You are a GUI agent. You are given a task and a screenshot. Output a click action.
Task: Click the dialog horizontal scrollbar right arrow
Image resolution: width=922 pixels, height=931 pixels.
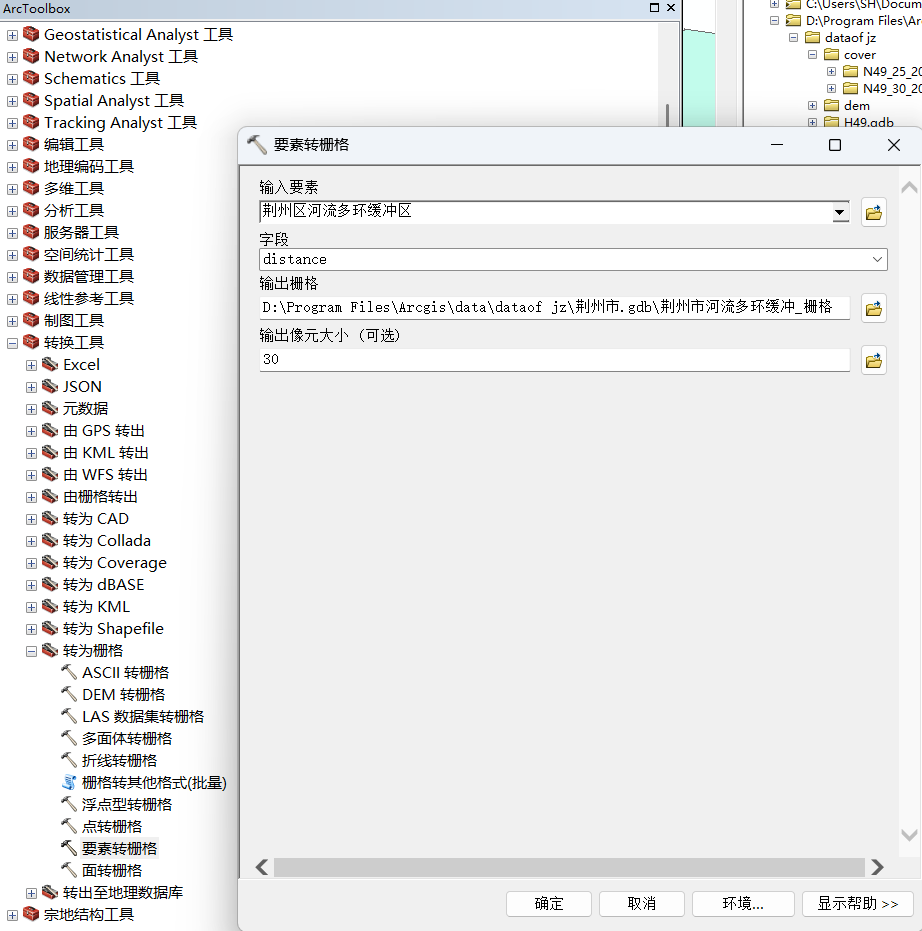(x=877, y=867)
